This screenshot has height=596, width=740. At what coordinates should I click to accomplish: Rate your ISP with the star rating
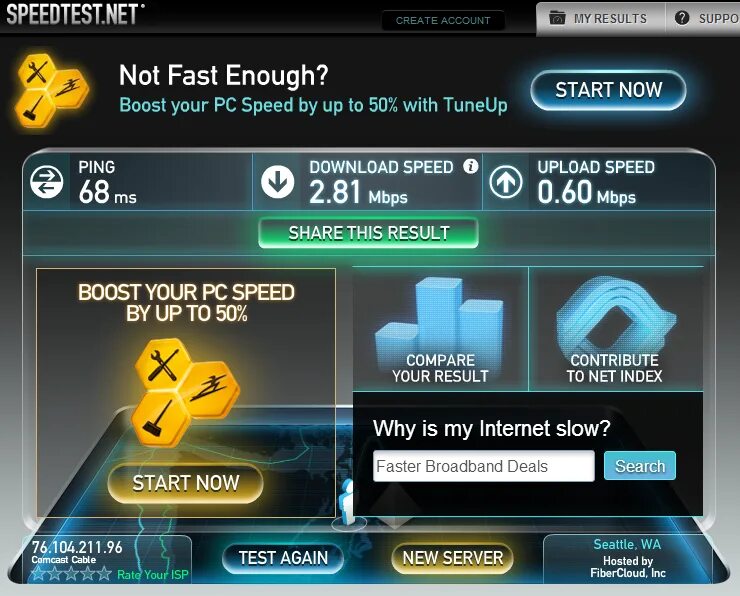pyautogui.click(x=71, y=574)
